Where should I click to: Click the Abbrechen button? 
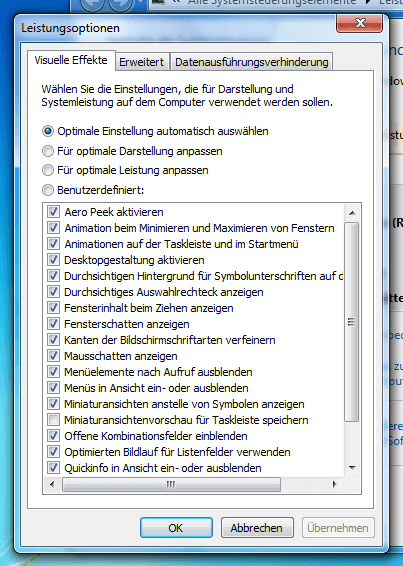[257, 528]
